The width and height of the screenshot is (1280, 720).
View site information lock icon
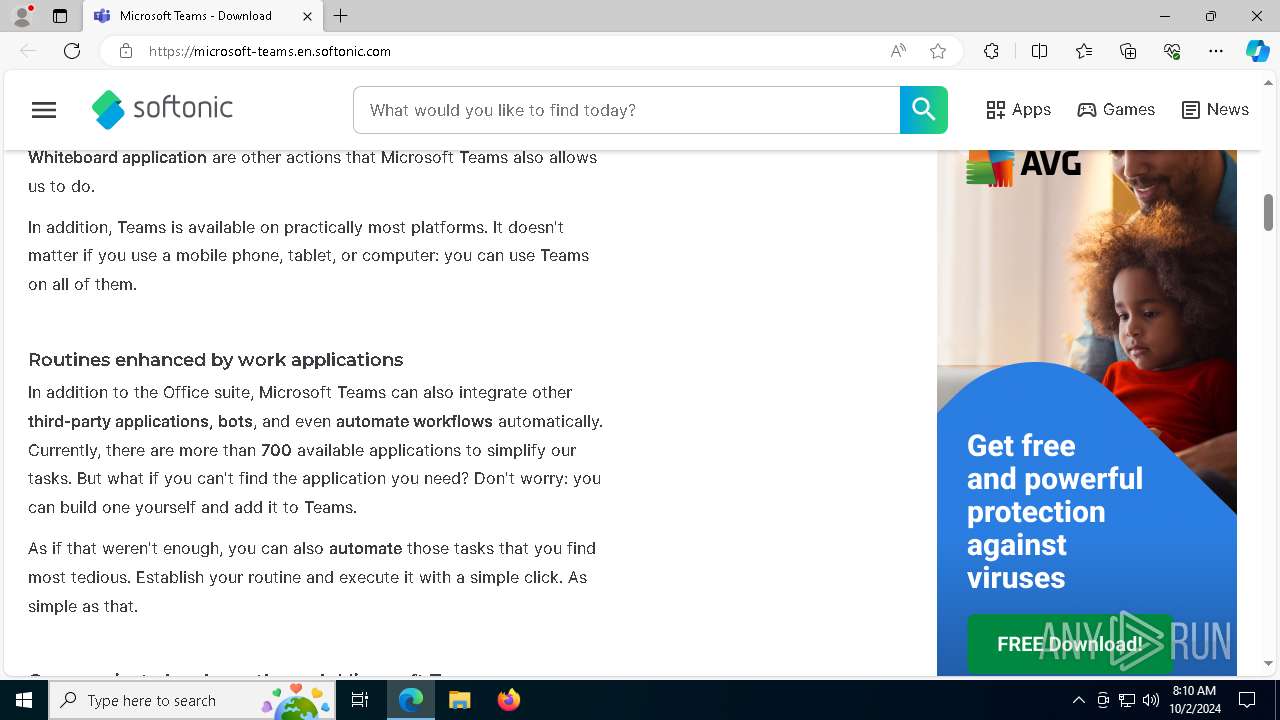[x=125, y=51]
